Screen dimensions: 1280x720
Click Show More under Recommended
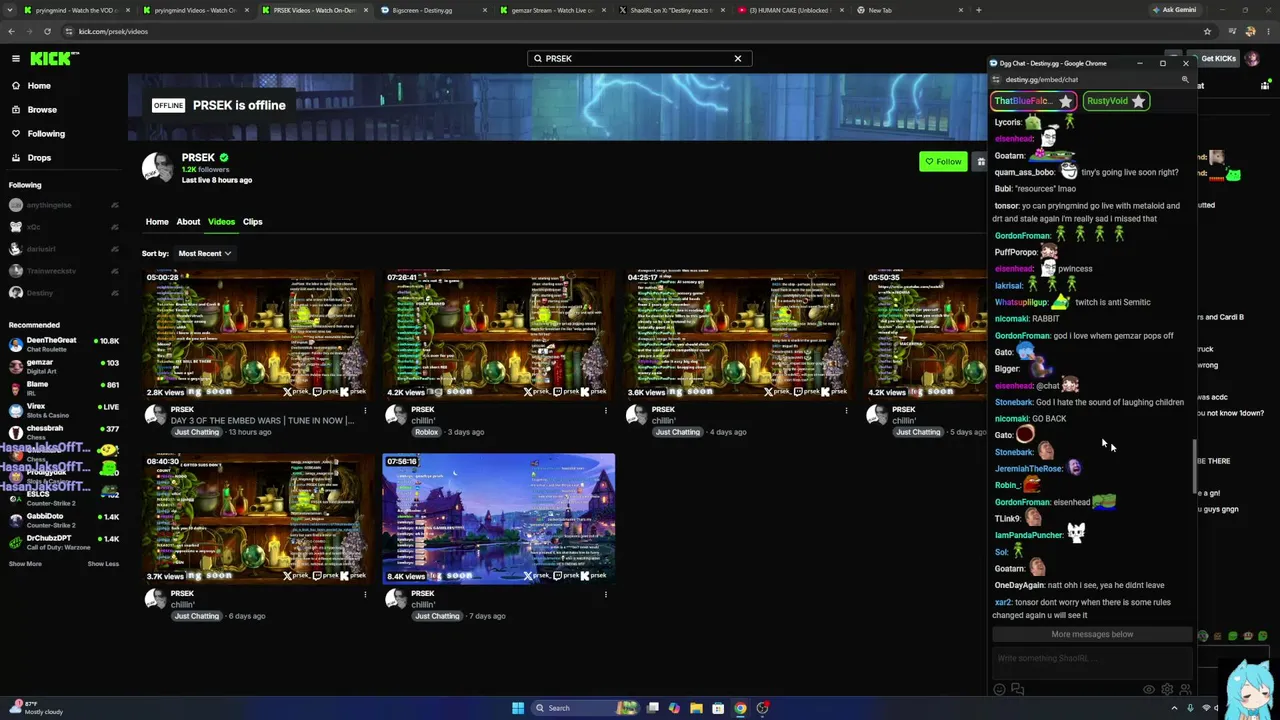[25, 564]
